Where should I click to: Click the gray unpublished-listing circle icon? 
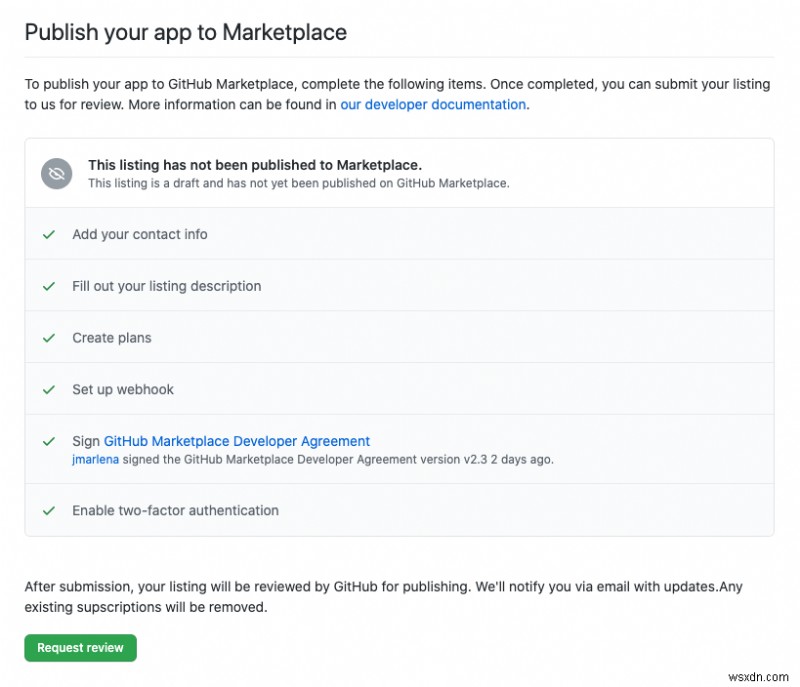pos(55,173)
